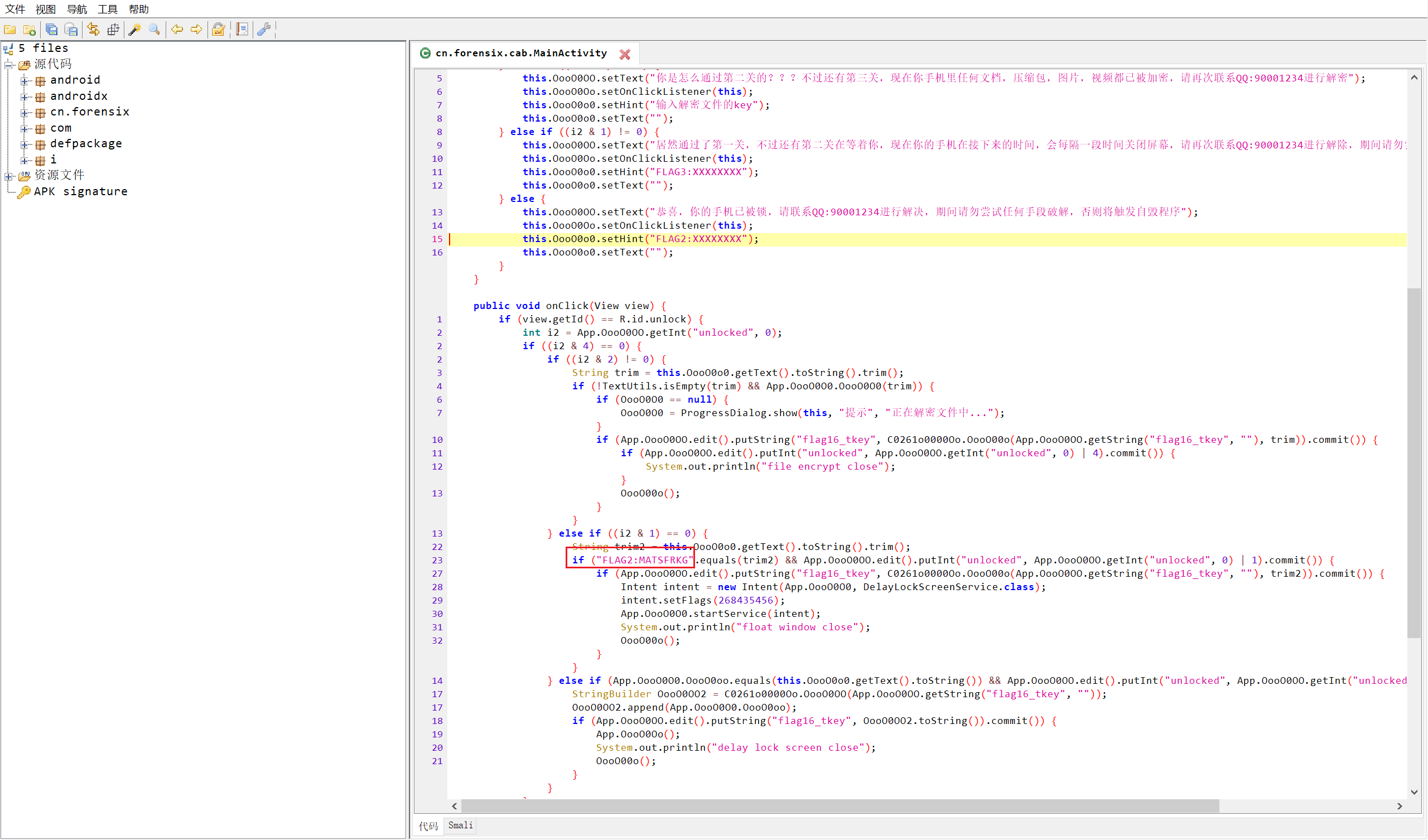Click the package icon for node i
Viewport: 1428px width, 840px height.
coord(40,161)
